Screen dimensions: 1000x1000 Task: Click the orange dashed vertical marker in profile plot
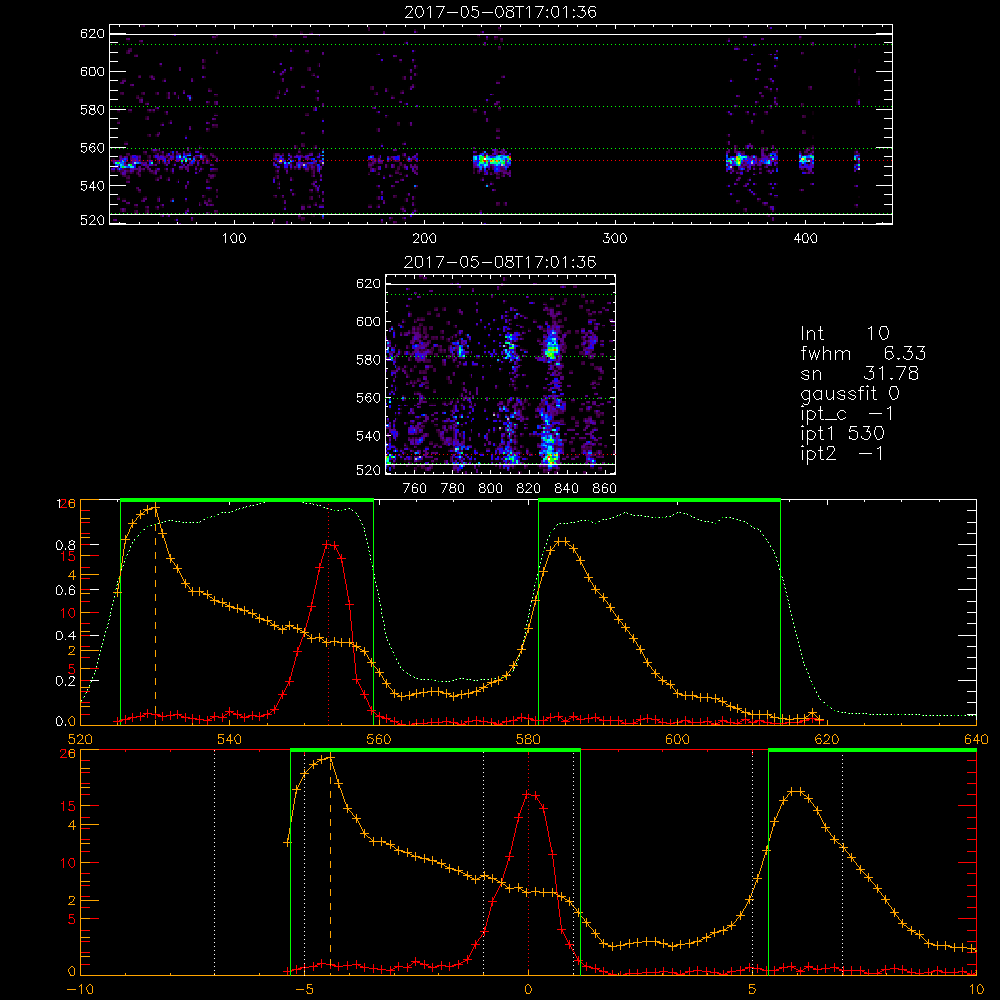click(155, 615)
